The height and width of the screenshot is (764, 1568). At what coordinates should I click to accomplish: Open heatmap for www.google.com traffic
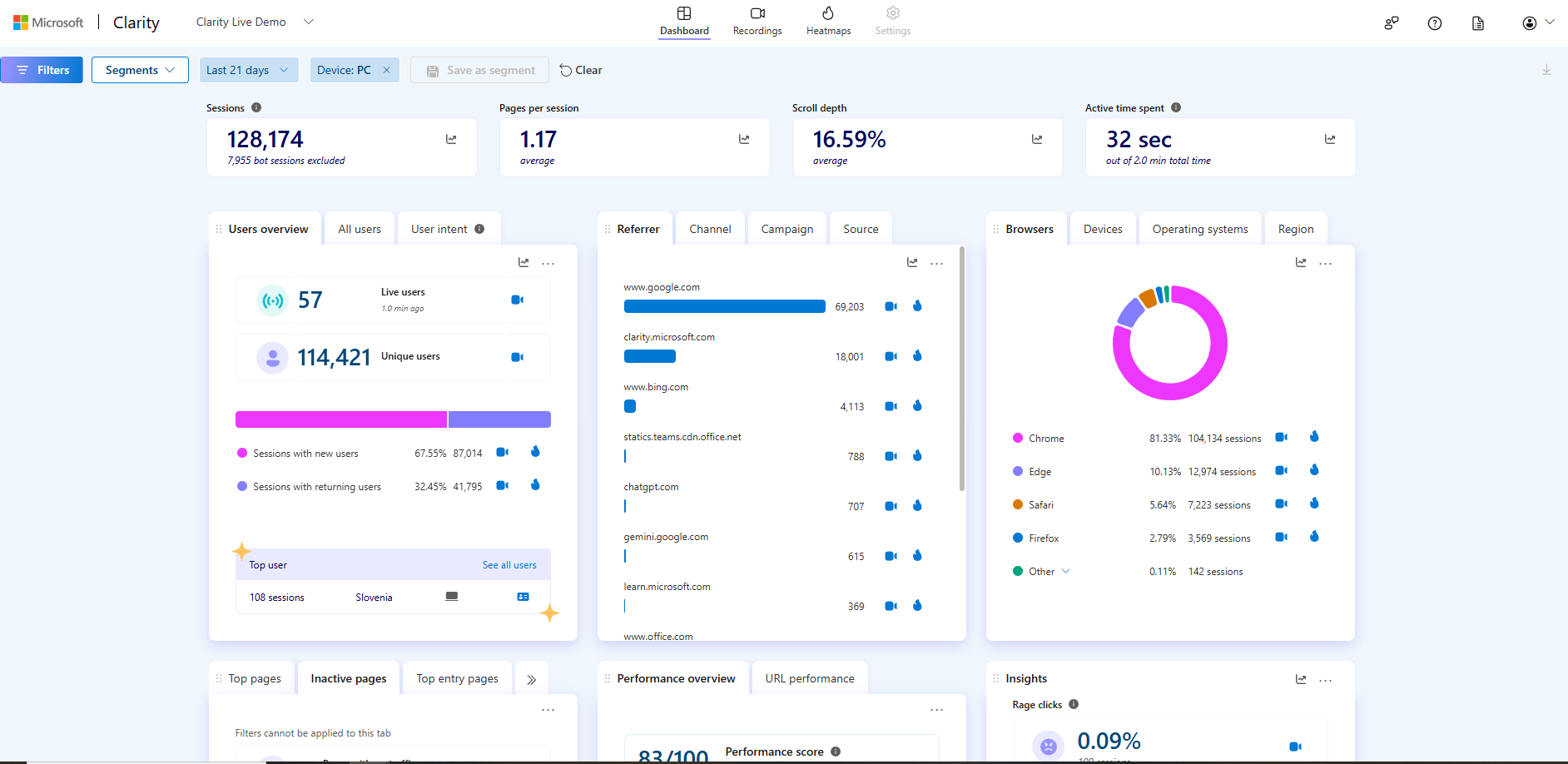pos(917,306)
